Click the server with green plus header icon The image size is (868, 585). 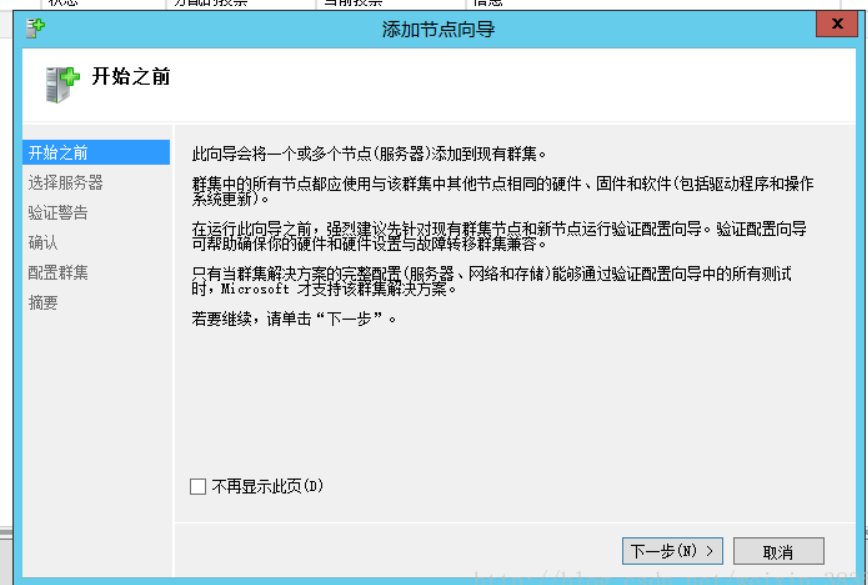click(62, 84)
